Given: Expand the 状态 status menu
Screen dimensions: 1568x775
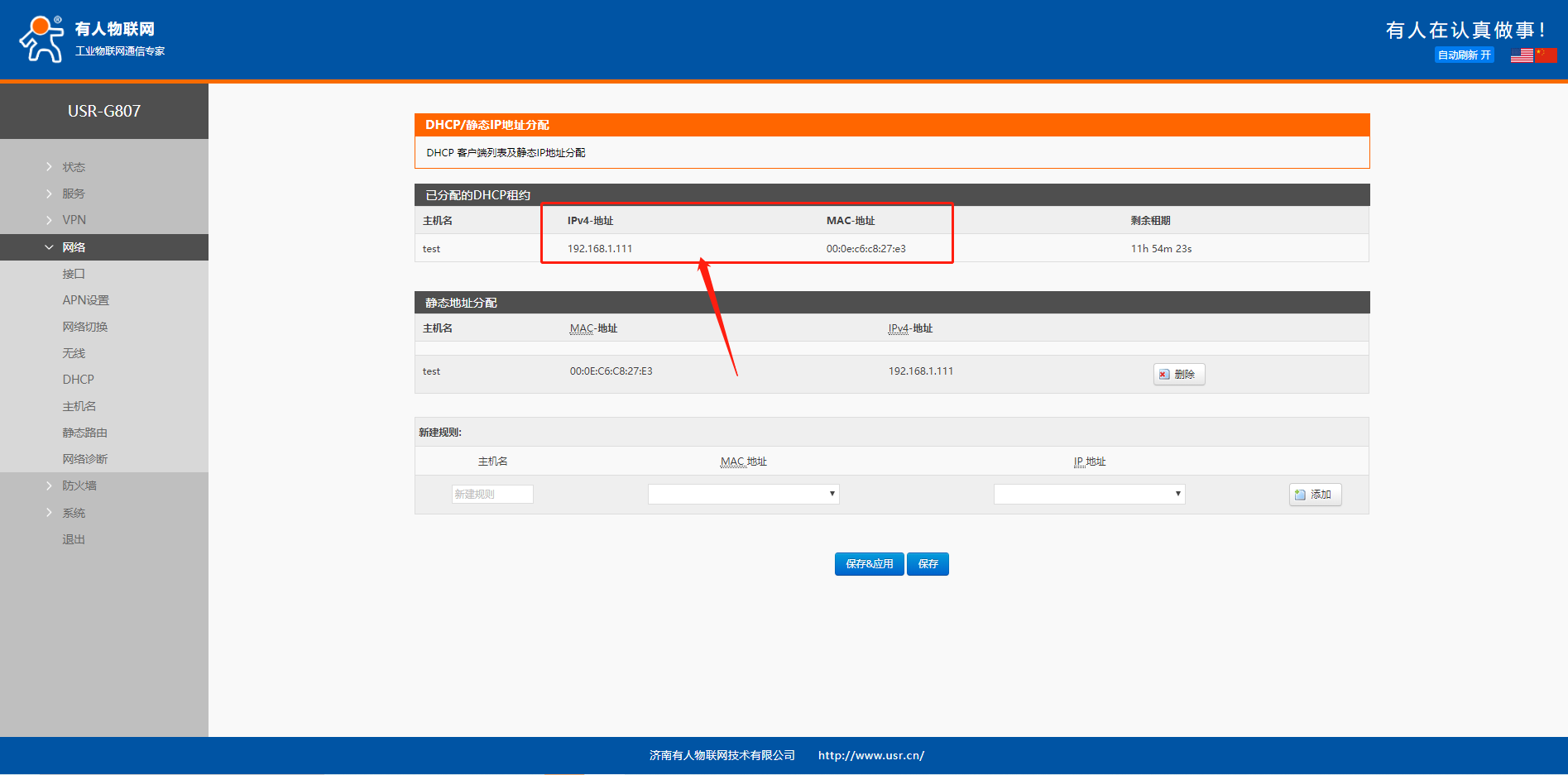Looking at the screenshot, I should [x=74, y=167].
